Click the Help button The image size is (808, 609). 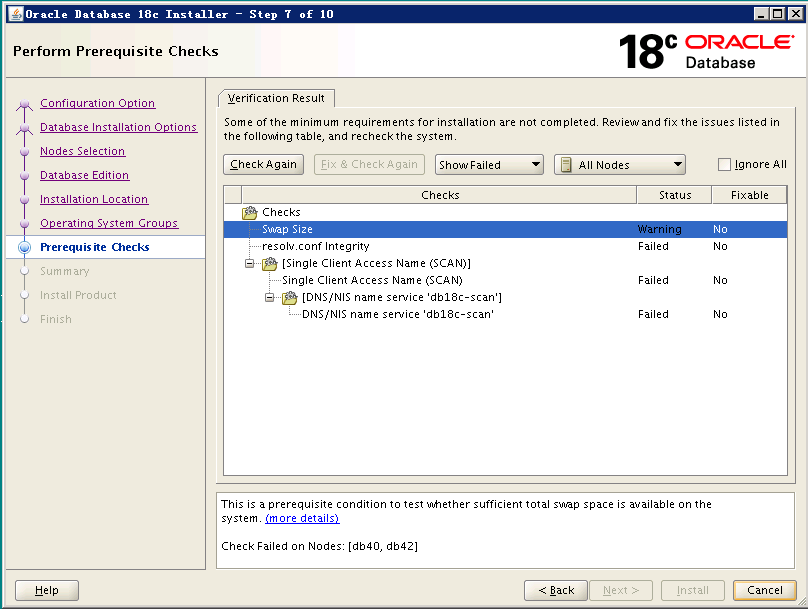point(47,590)
